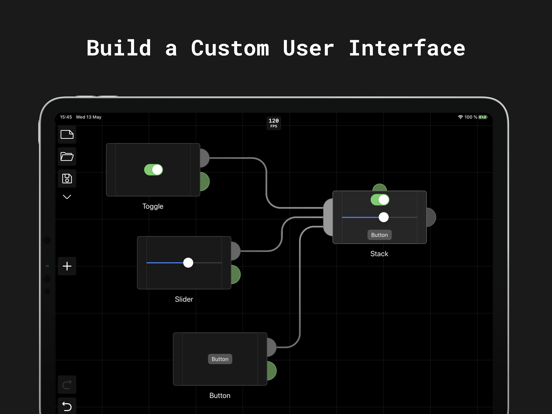Click the Slider node label
Screen dimensions: 552x414
184,299
